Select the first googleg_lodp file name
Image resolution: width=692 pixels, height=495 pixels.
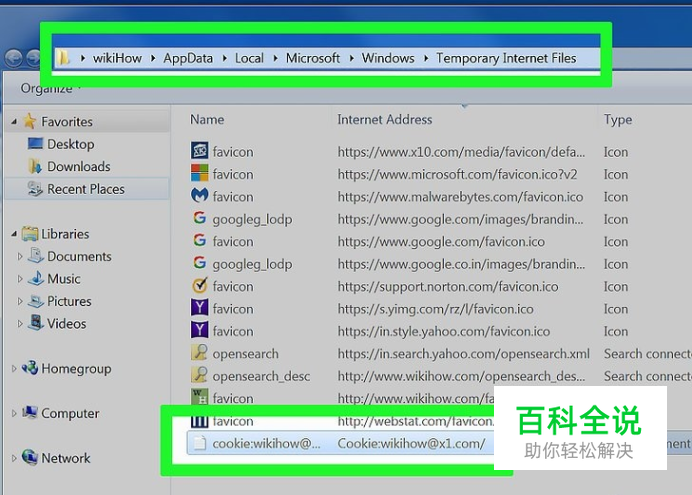[252, 219]
